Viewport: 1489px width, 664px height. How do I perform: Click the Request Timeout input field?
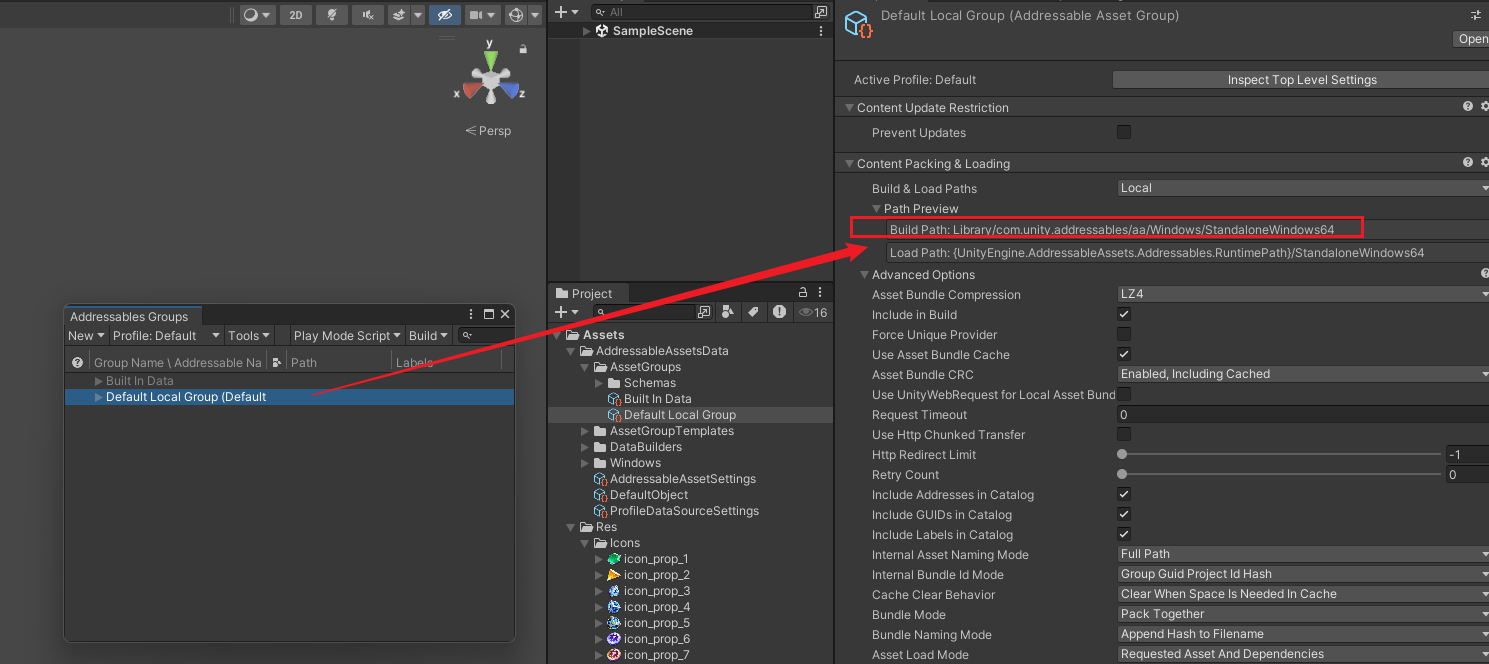click(x=1303, y=414)
